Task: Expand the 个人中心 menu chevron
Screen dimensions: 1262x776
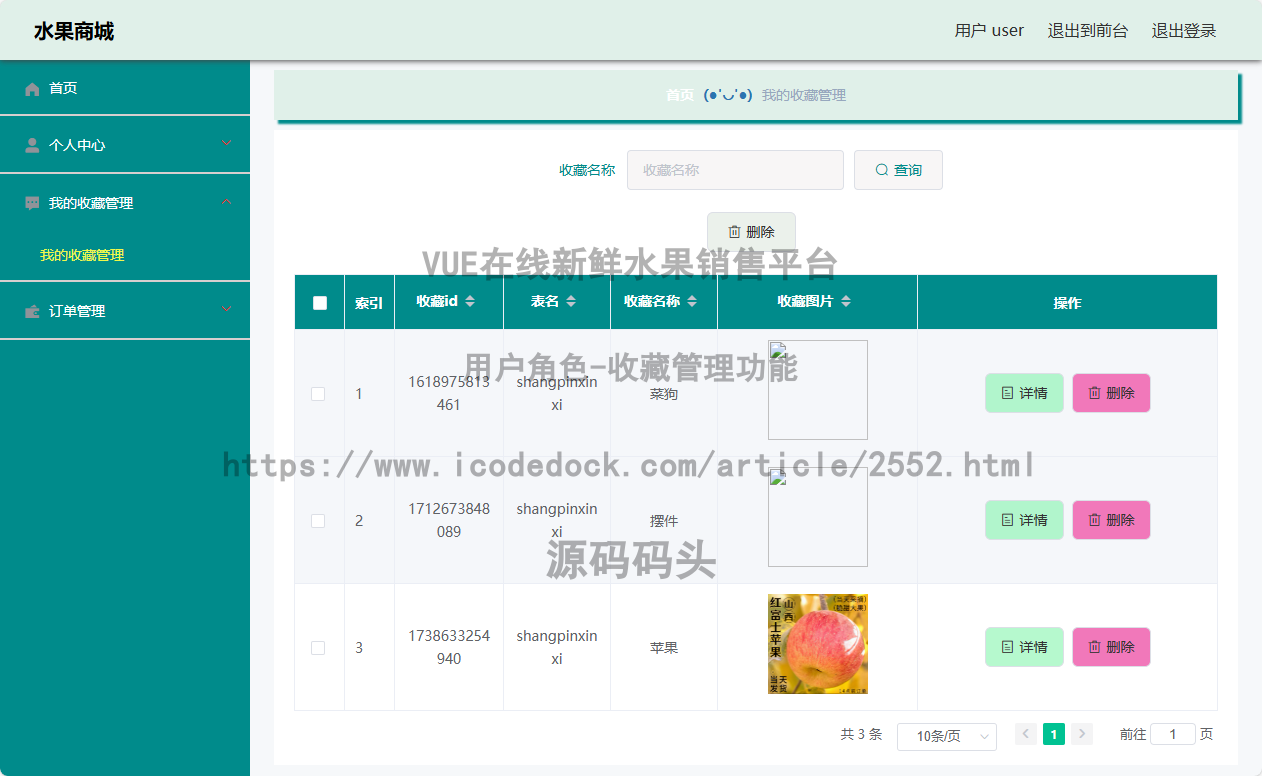Action: pyautogui.click(x=227, y=144)
